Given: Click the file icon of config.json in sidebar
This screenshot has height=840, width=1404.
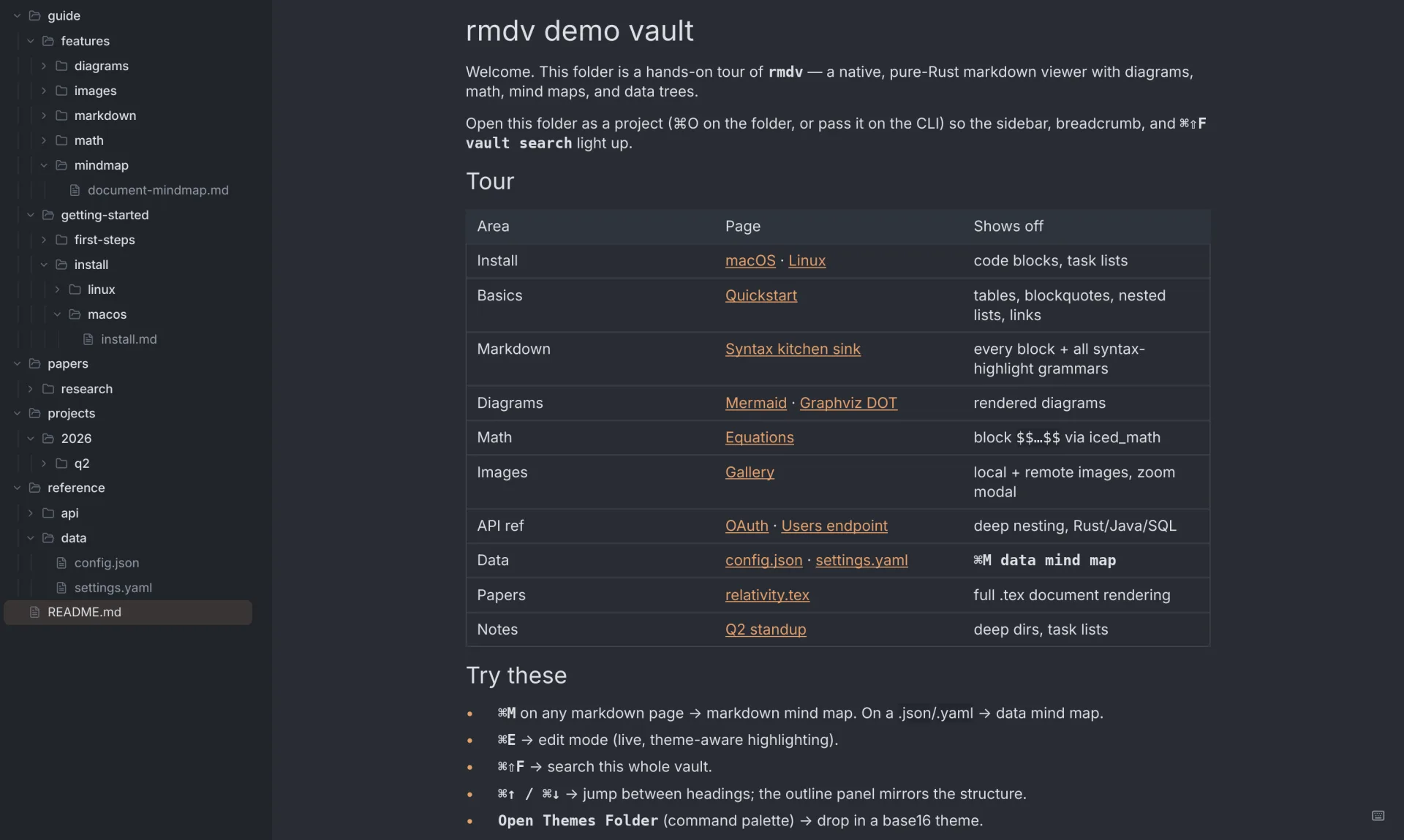Looking at the screenshot, I should click(61, 563).
